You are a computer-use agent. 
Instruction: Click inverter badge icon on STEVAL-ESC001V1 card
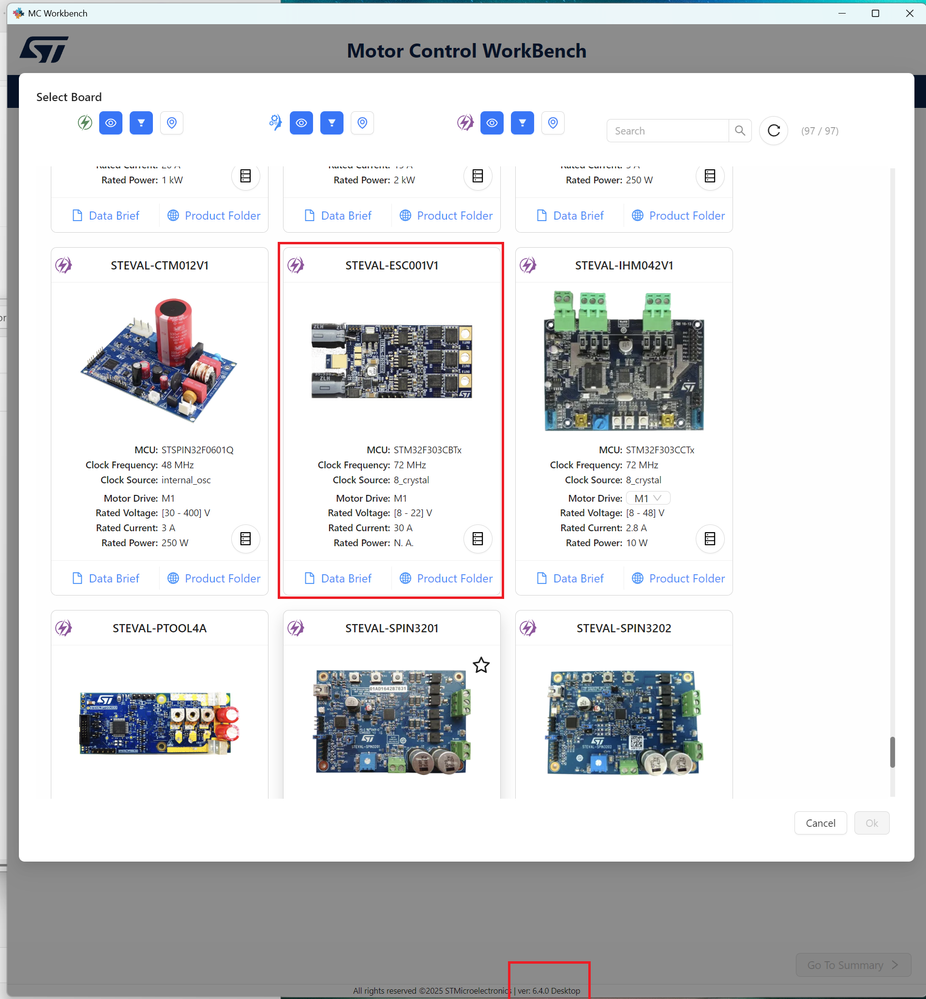click(296, 265)
